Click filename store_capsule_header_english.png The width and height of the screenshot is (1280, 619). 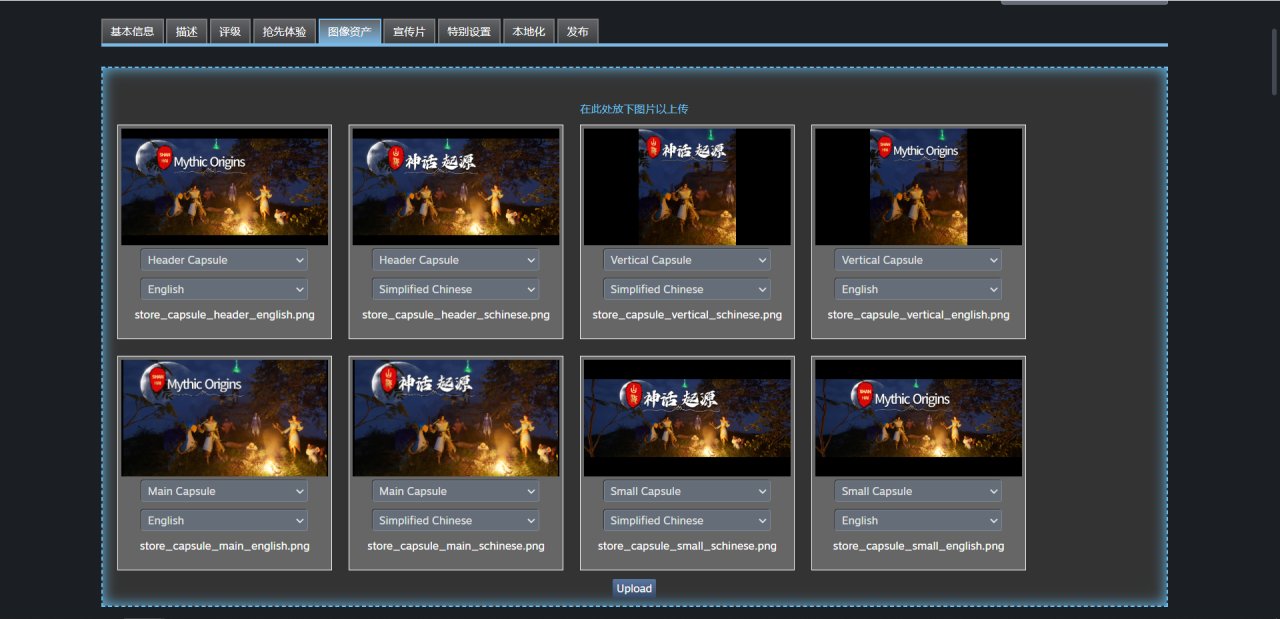click(224, 315)
